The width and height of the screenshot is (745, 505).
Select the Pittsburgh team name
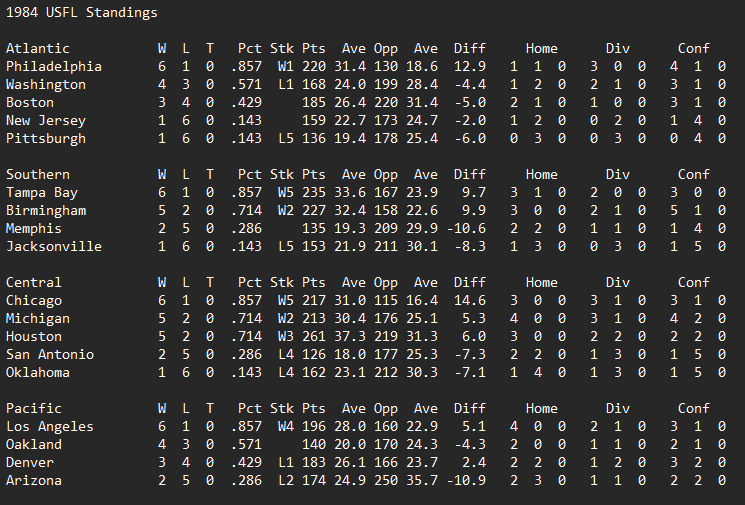click(x=45, y=139)
